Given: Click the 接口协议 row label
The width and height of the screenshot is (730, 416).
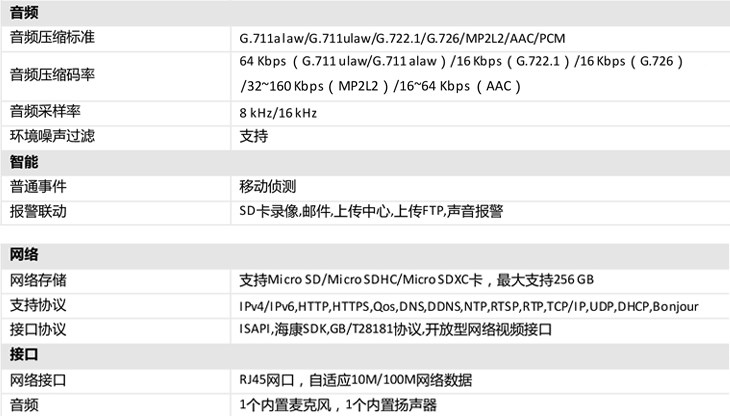Looking at the screenshot, I should point(38,329).
